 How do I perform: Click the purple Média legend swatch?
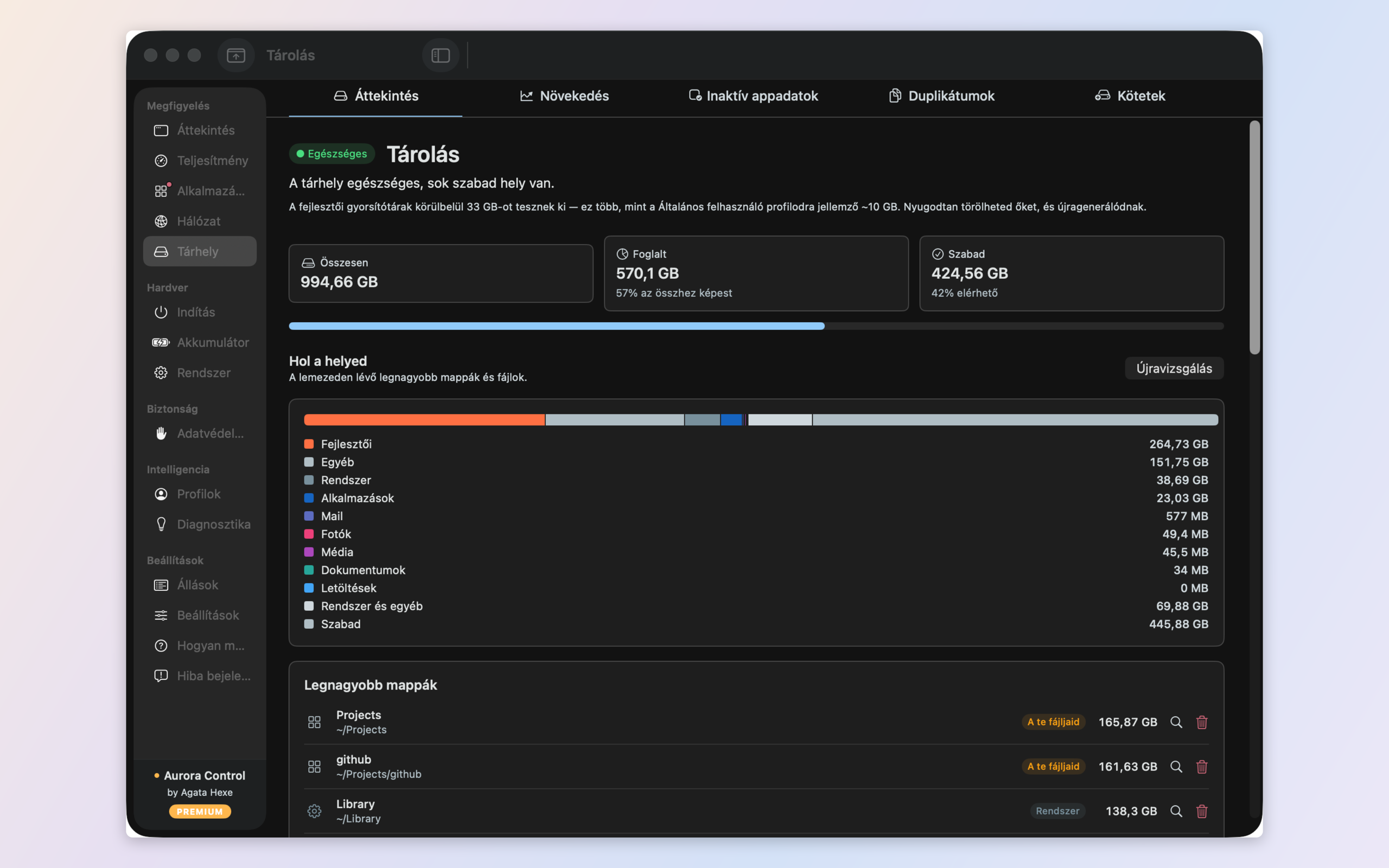click(309, 552)
